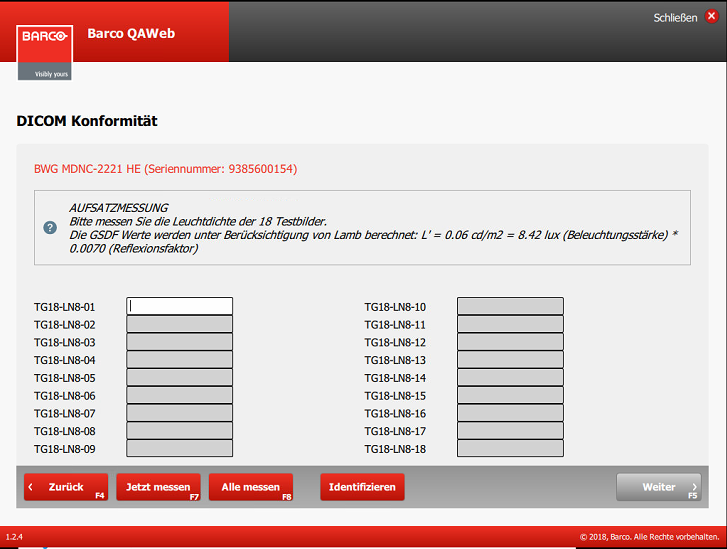727x549 pixels.
Task: Select the TG18-LN8-14 value field
Action: coord(510,377)
